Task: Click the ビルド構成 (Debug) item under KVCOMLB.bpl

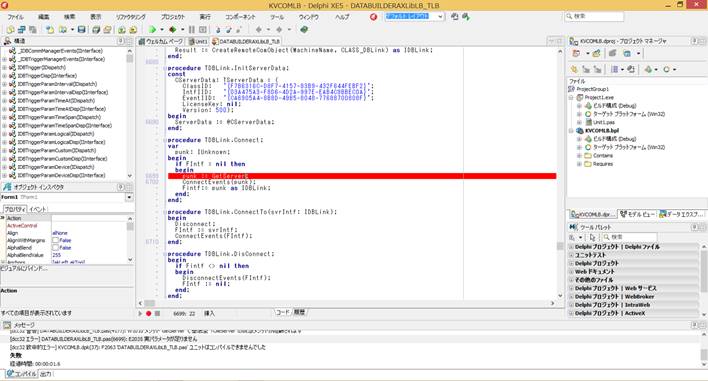Action: point(615,139)
